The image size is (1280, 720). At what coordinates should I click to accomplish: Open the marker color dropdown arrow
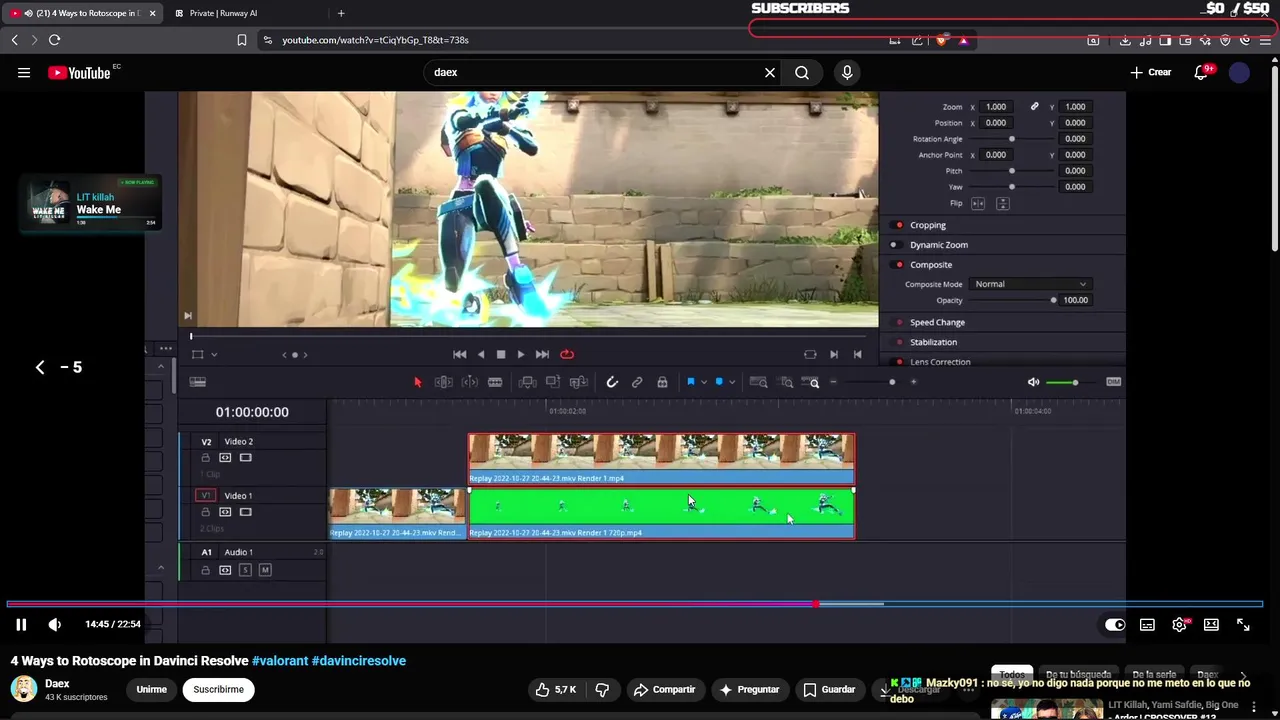732,382
